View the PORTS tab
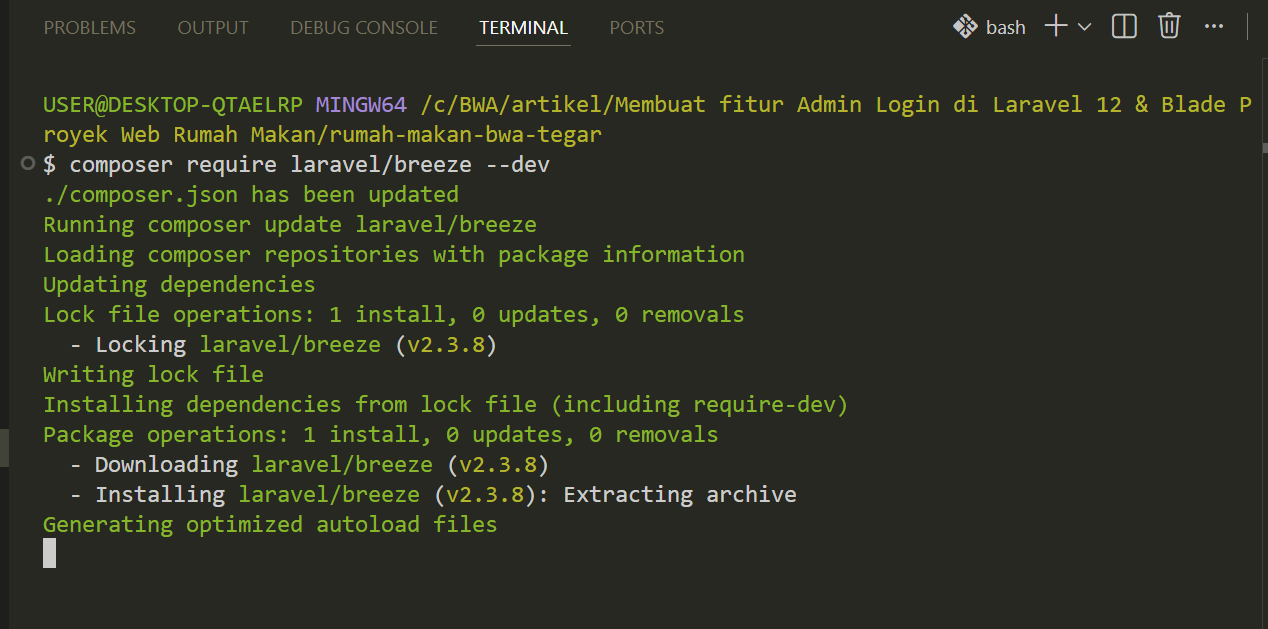 coord(636,28)
